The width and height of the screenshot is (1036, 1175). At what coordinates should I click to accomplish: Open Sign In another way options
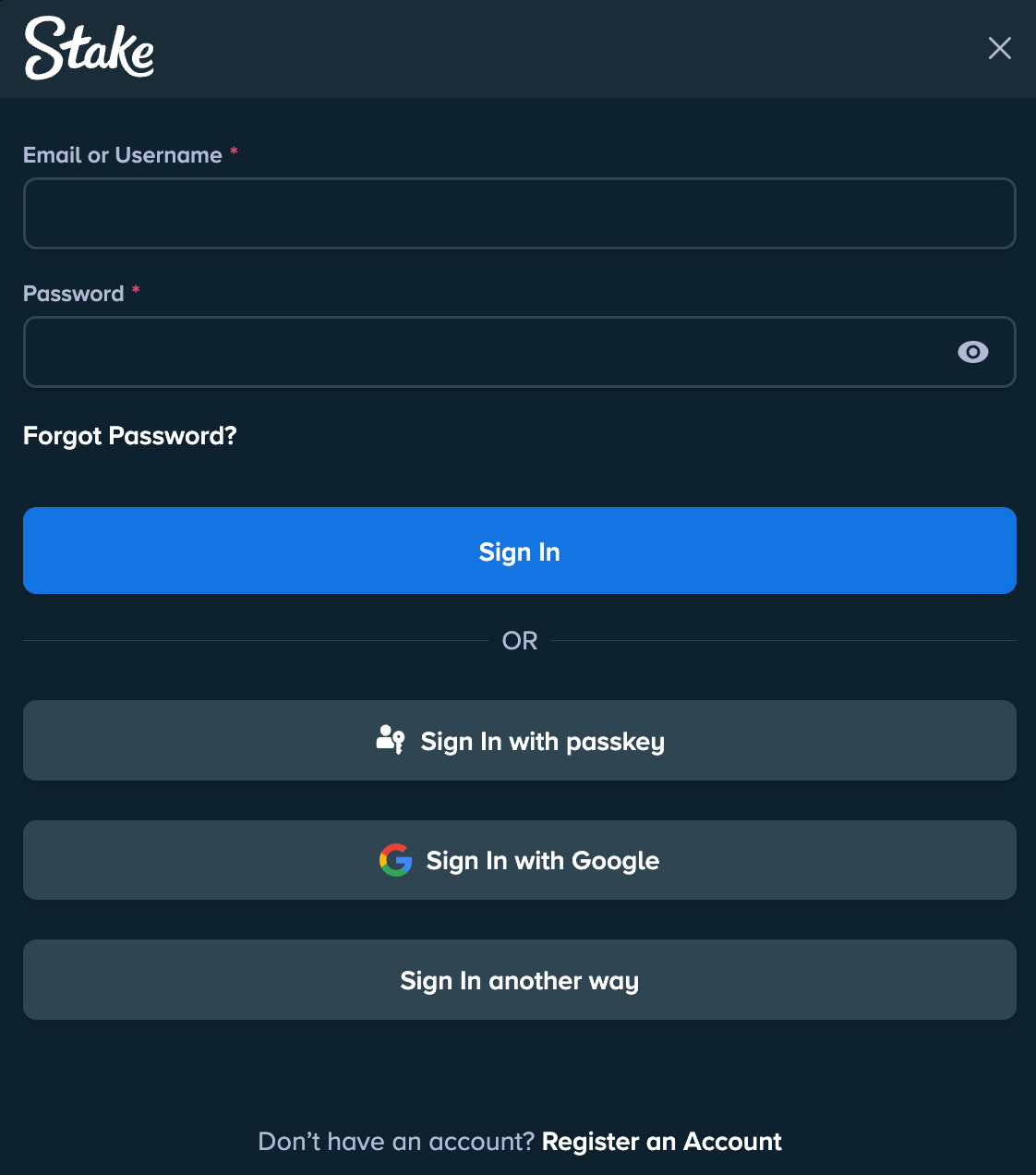519,980
